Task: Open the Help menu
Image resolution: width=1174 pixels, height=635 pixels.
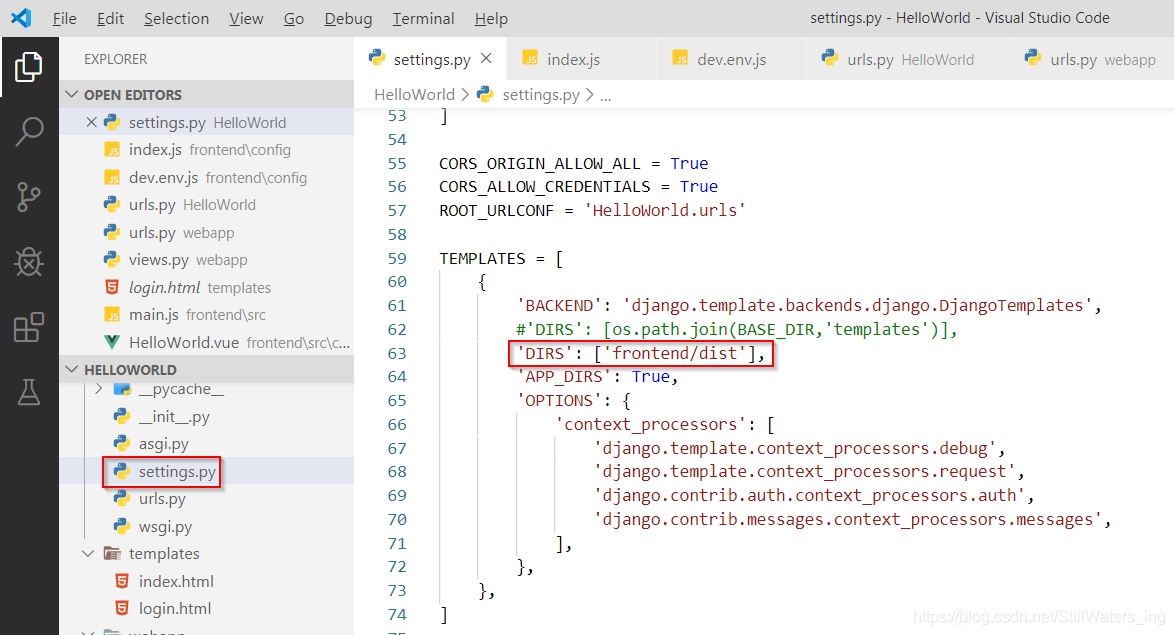Action: pos(491,18)
